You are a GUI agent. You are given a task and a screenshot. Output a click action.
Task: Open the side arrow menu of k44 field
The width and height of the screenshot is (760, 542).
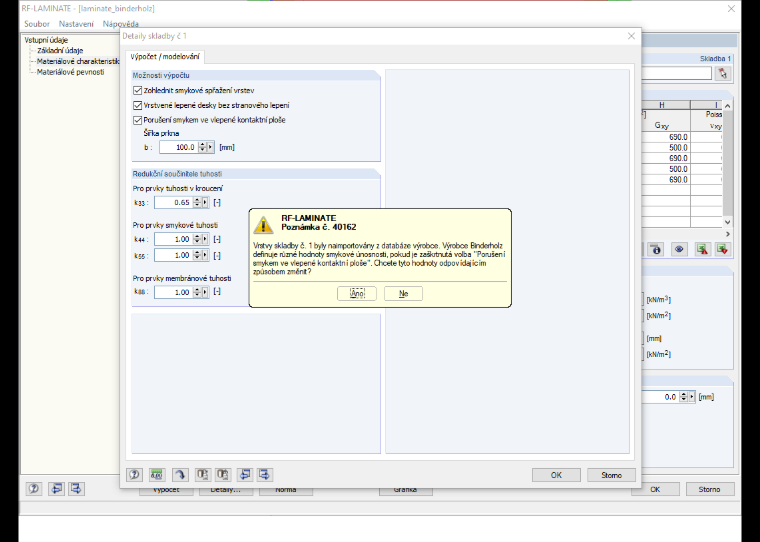point(205,239)
